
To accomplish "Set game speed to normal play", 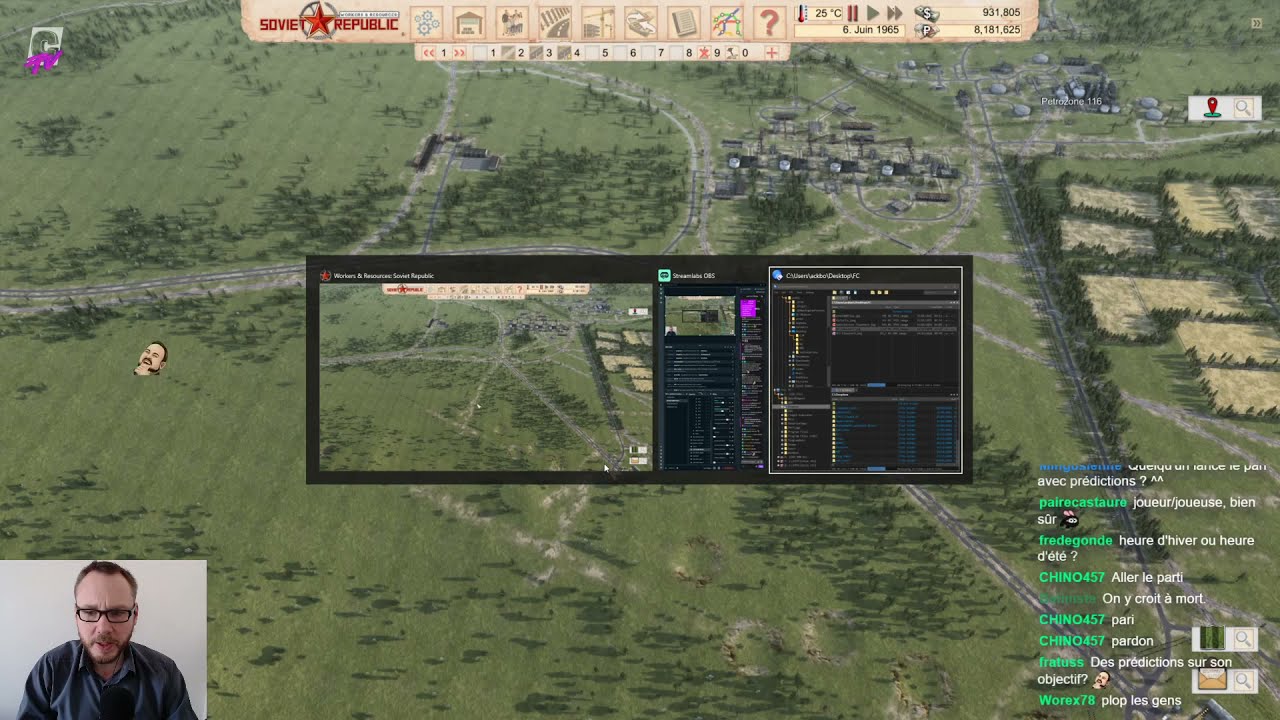I will (873, 13).
